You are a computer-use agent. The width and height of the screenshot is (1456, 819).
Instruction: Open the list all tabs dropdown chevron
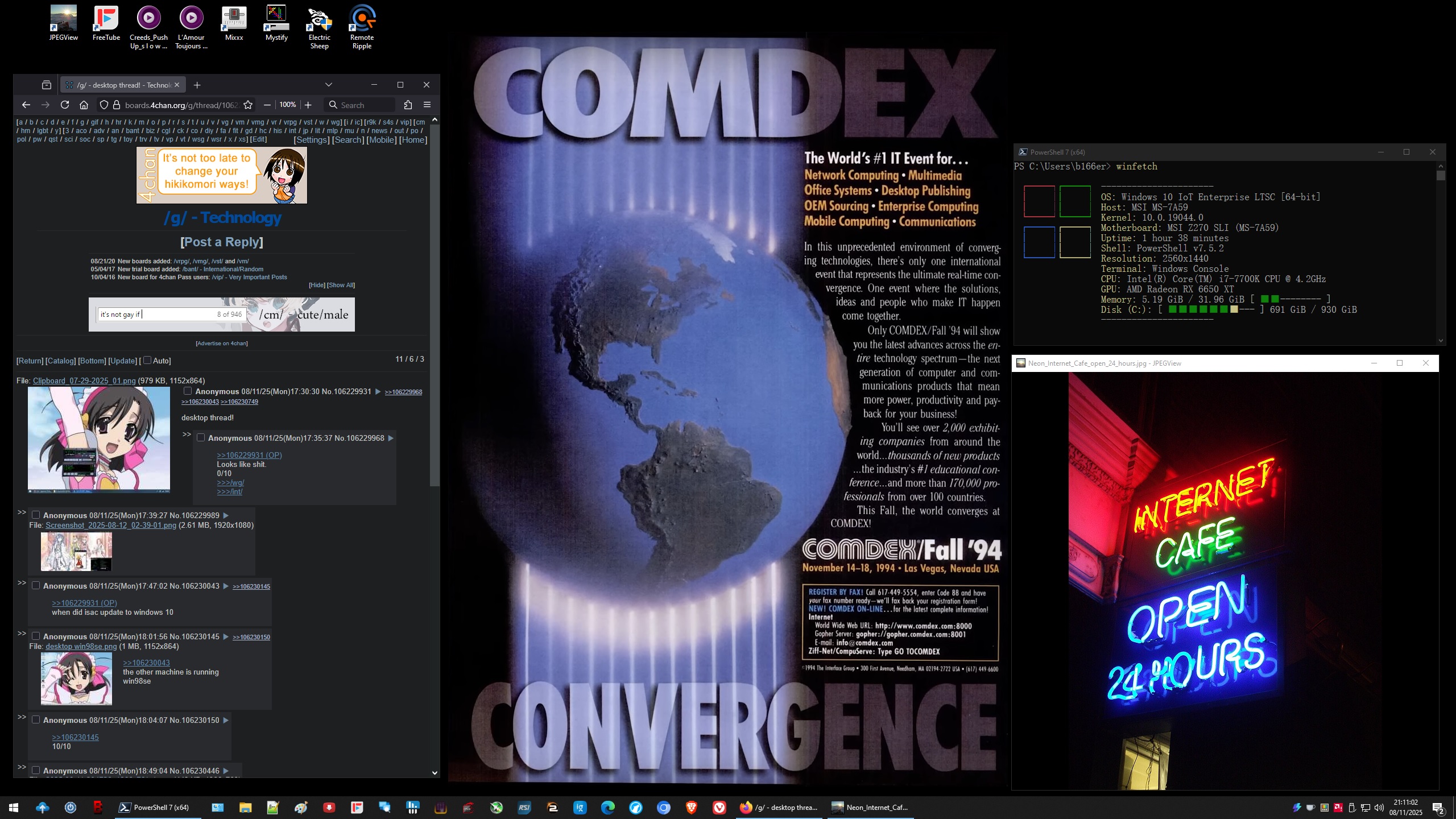click(x=329, y=85)
